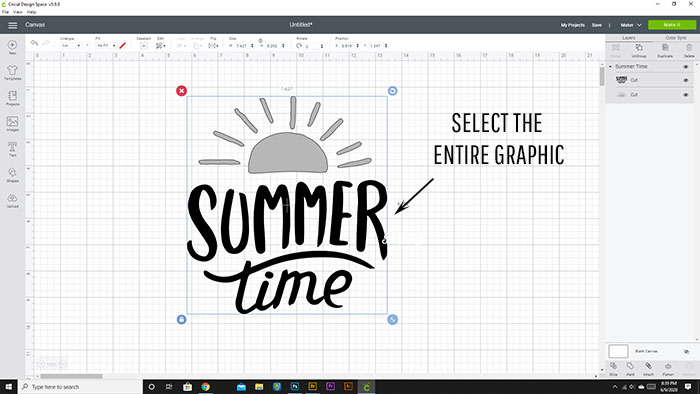Click the red delete handle on selection

click(181, 91)
